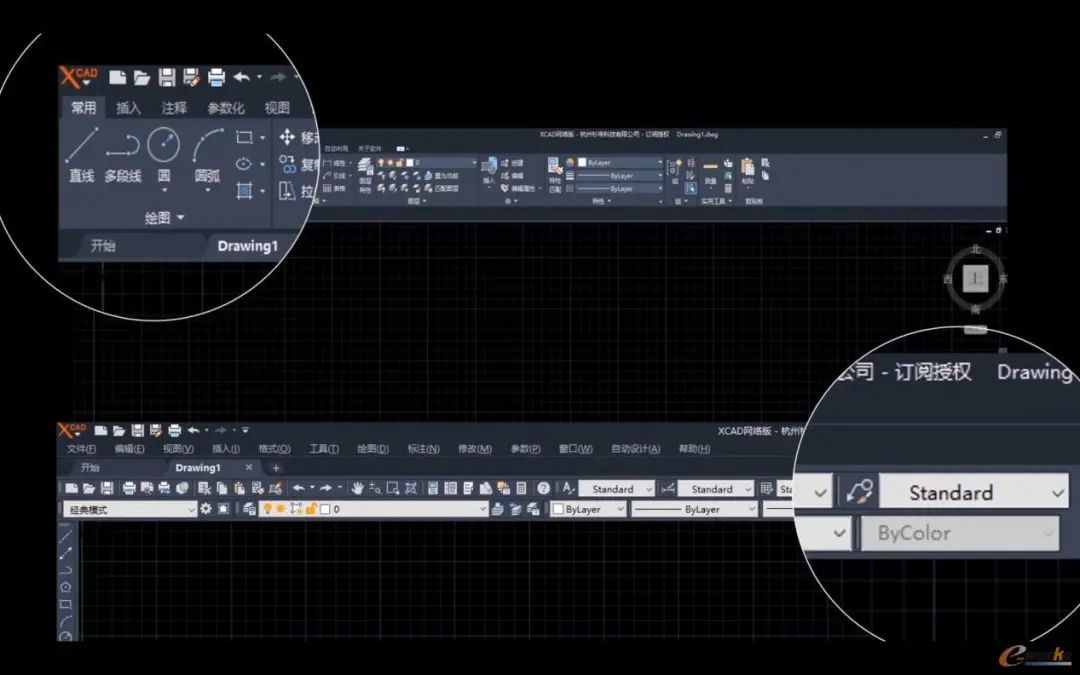Click the white ByLayer color swatch in classic toolbar
The height and width of the screenshot is (675, 1080).
point(559,510)
